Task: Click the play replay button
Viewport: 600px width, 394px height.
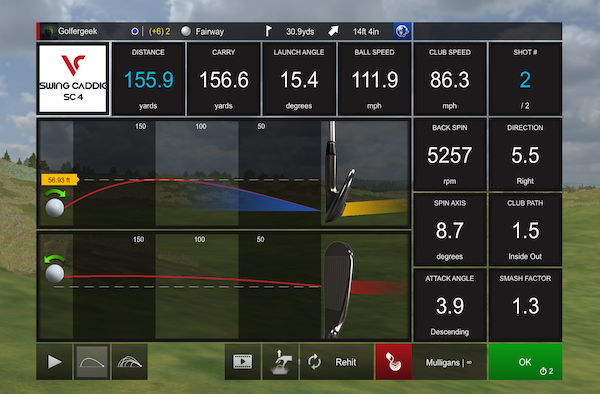Action: click(54, 361)
